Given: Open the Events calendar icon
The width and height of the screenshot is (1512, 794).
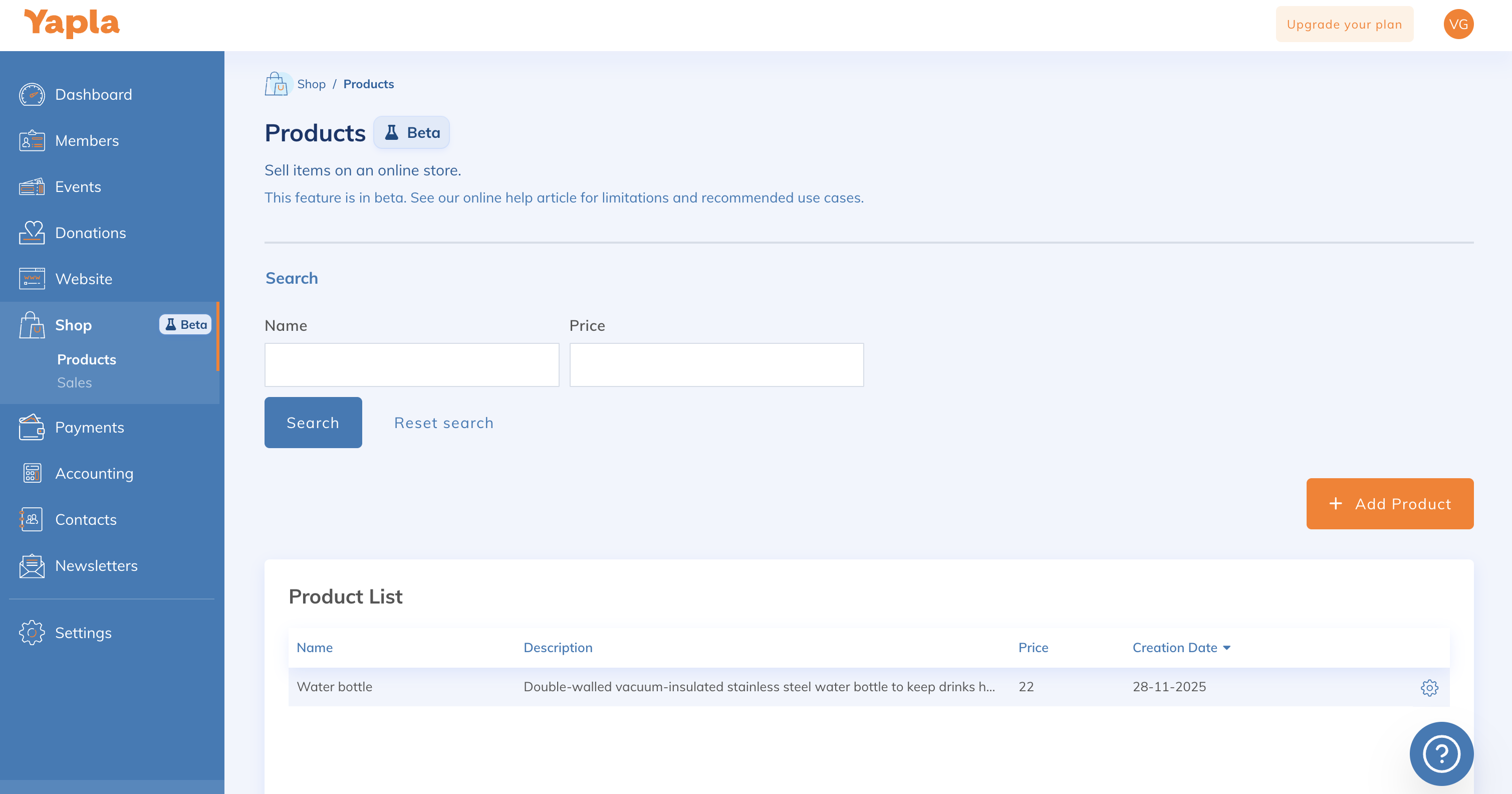Looking at the screenshot, I should (32, 186).
